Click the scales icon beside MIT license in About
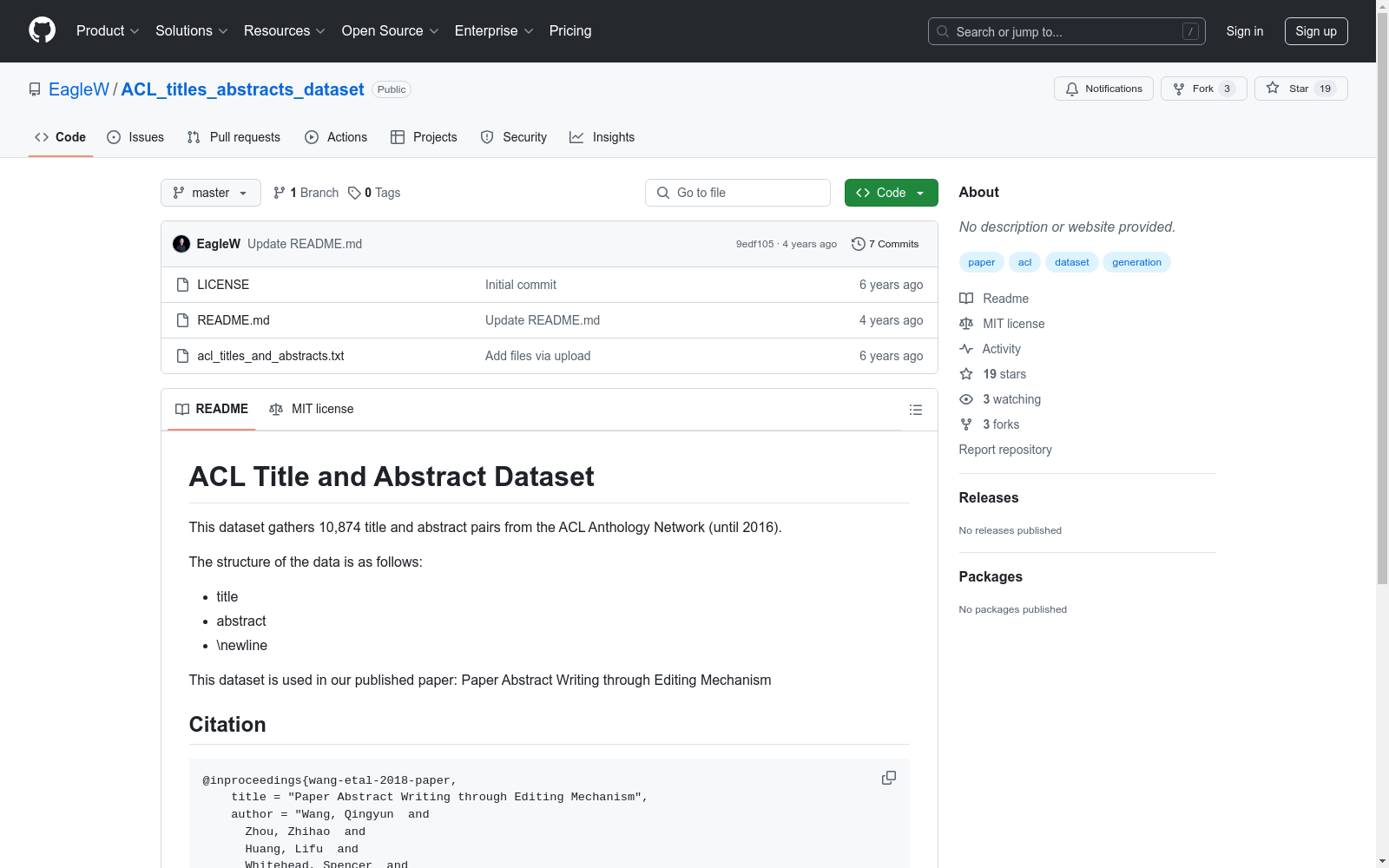The image size is (1389, 868). click(966, 324)
